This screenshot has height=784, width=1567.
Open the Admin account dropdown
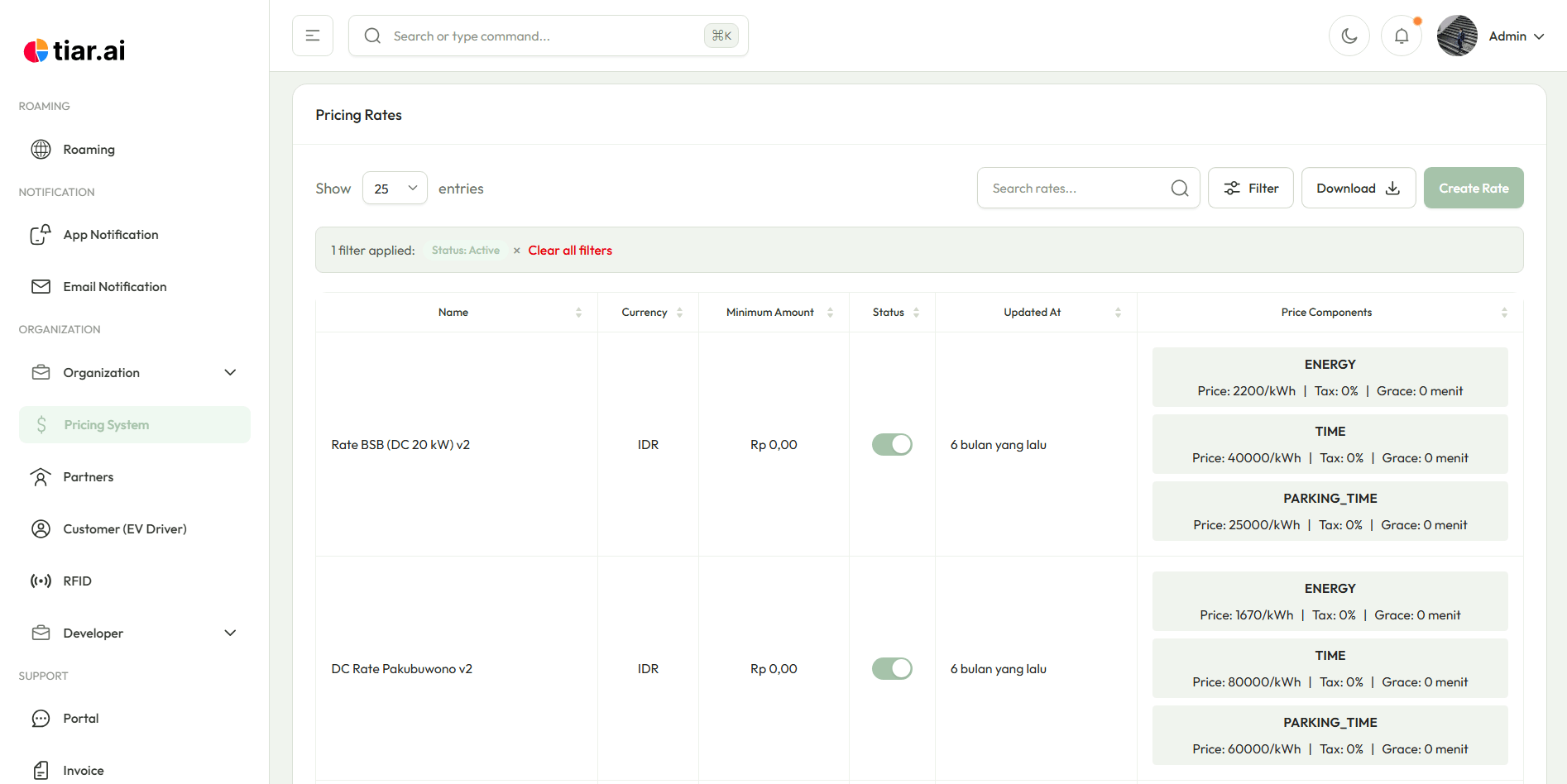tap(1515, 36)
